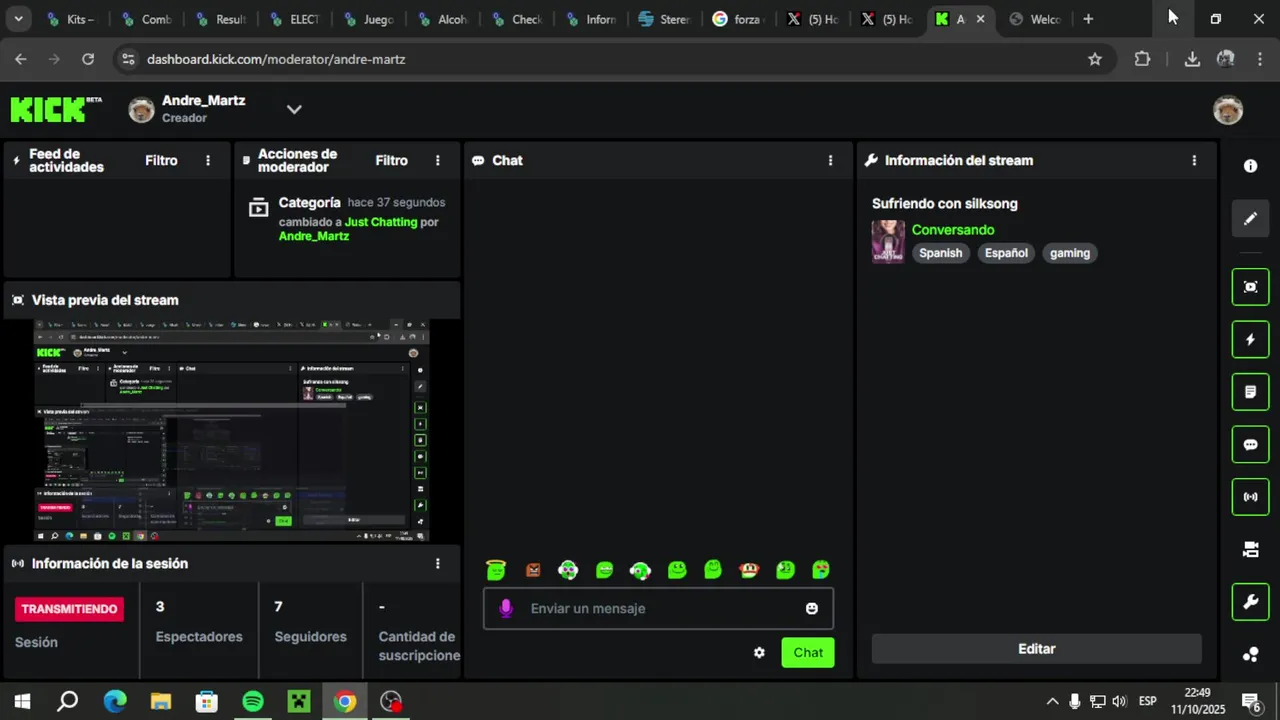1280x720 pixels.
Task: Open Minecraft from the taskbar
Action: tap(299, 701)
